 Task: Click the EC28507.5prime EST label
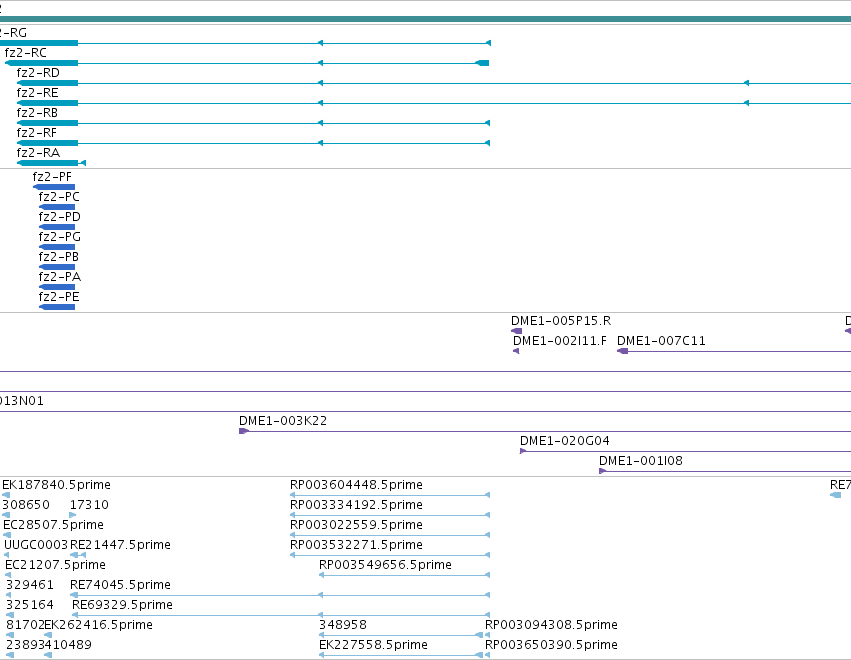pyautogui.click(x=53, y=525)
